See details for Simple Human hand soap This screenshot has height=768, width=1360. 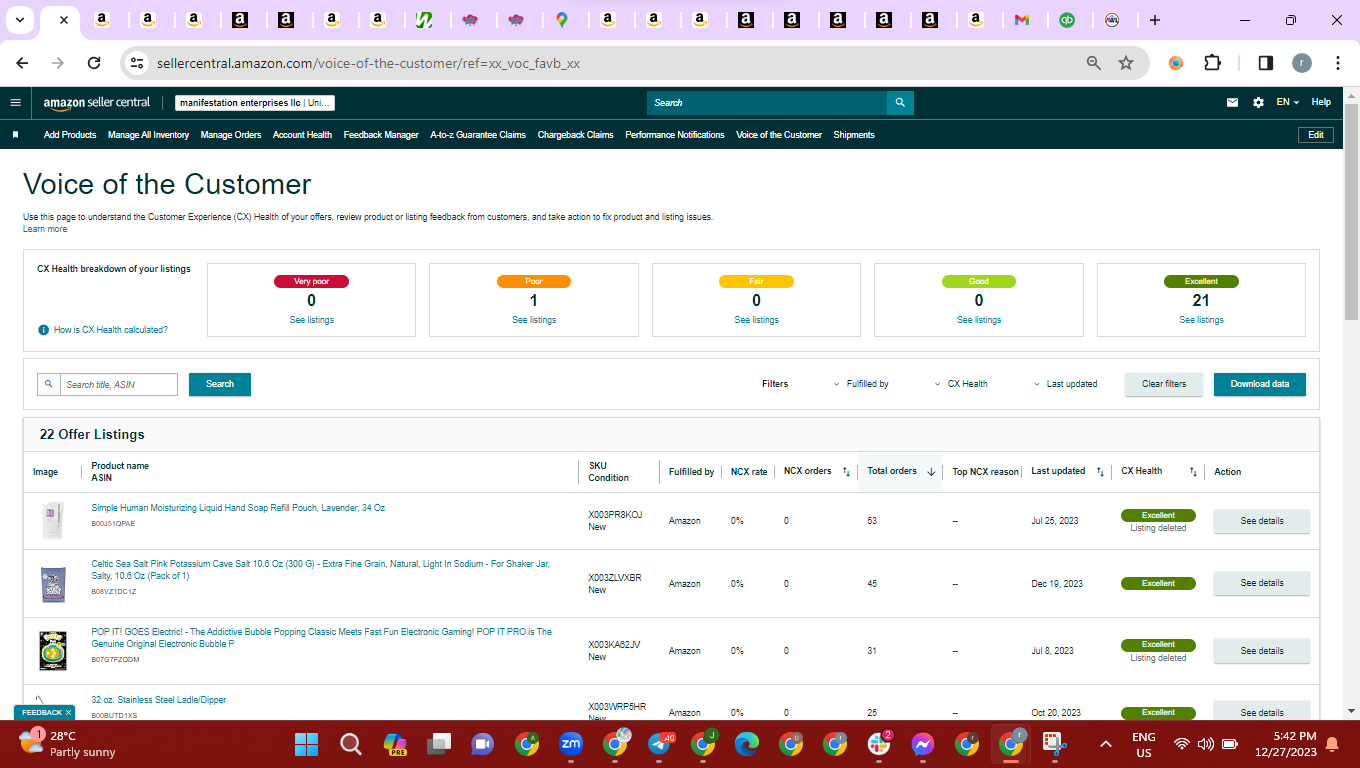[1261, 521]
